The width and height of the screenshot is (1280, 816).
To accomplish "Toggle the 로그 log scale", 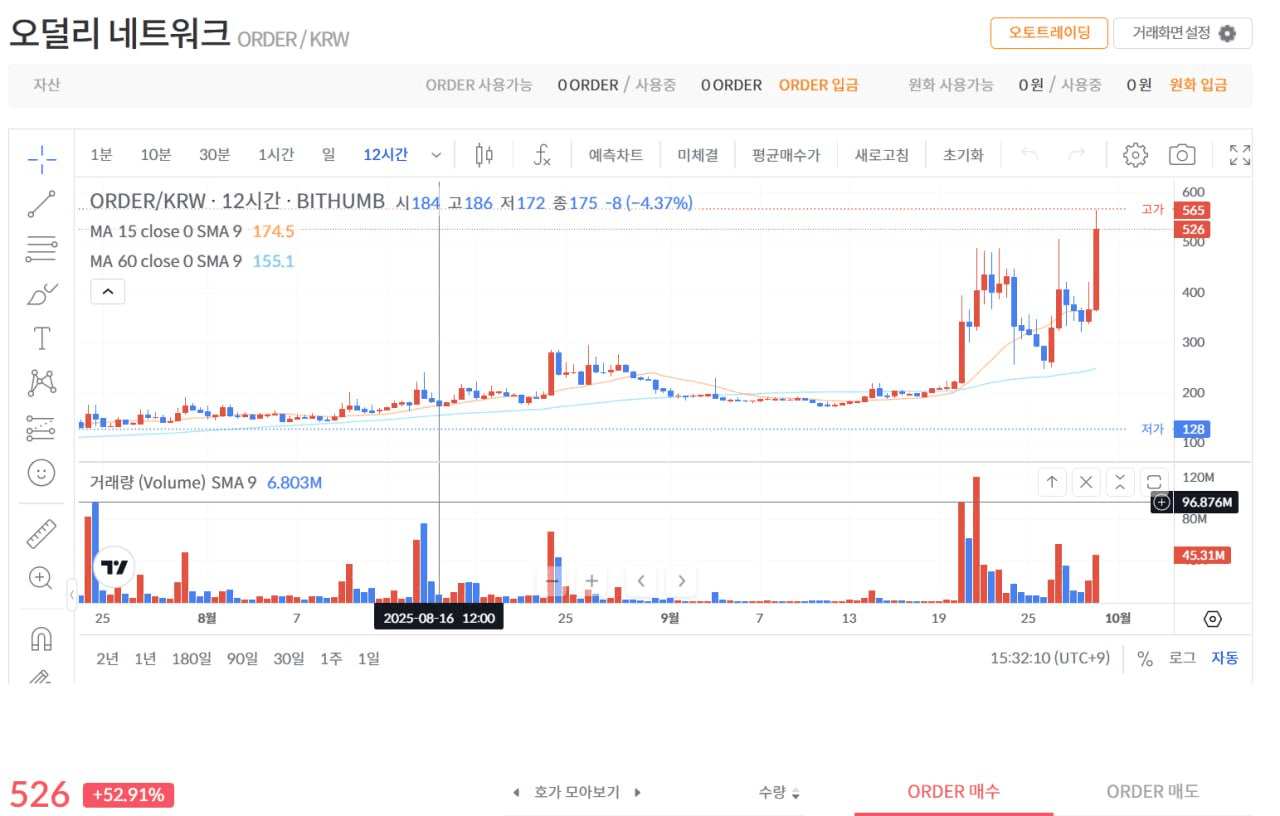I will [x=1182, y=658].
